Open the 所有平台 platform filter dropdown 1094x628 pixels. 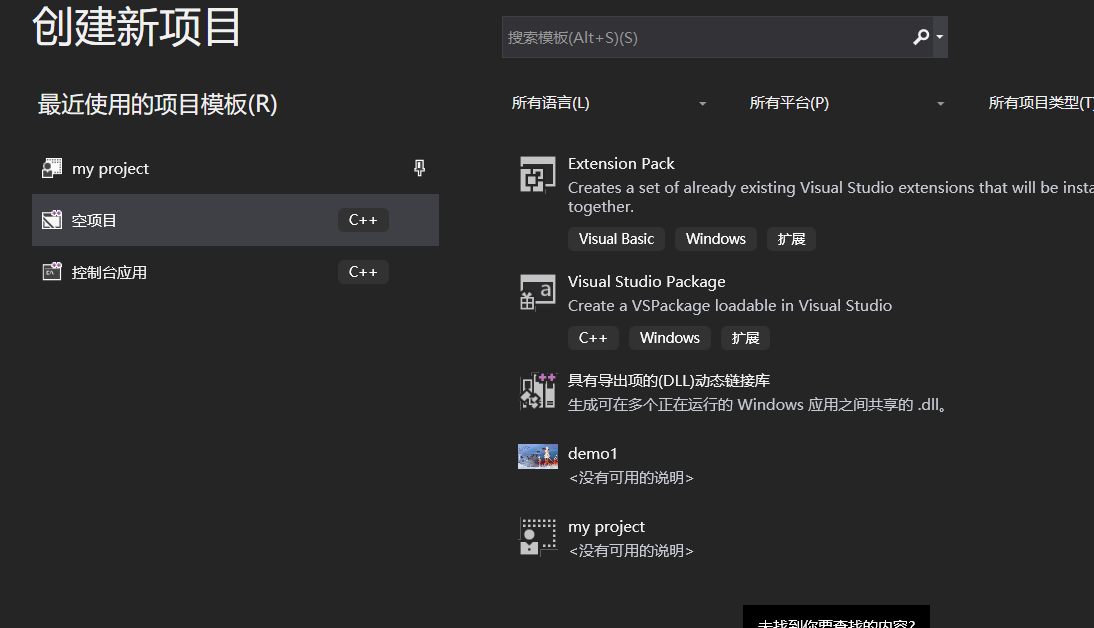846,103
